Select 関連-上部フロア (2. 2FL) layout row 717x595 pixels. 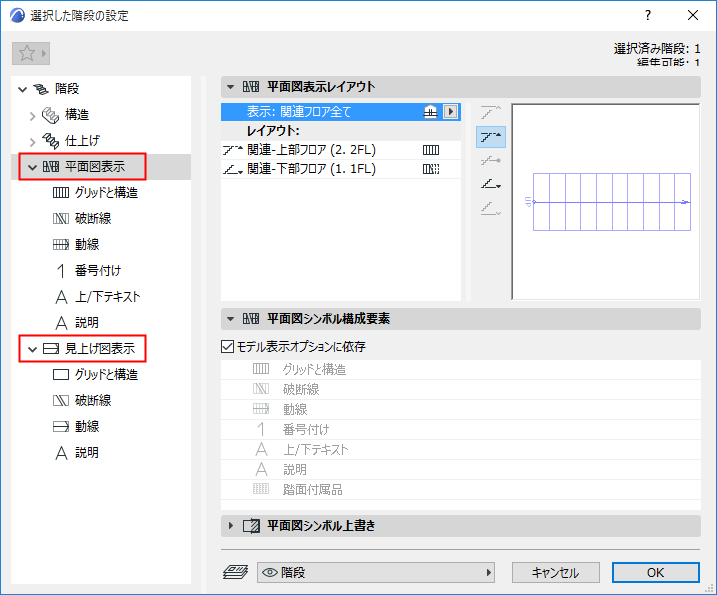[341, 150]
